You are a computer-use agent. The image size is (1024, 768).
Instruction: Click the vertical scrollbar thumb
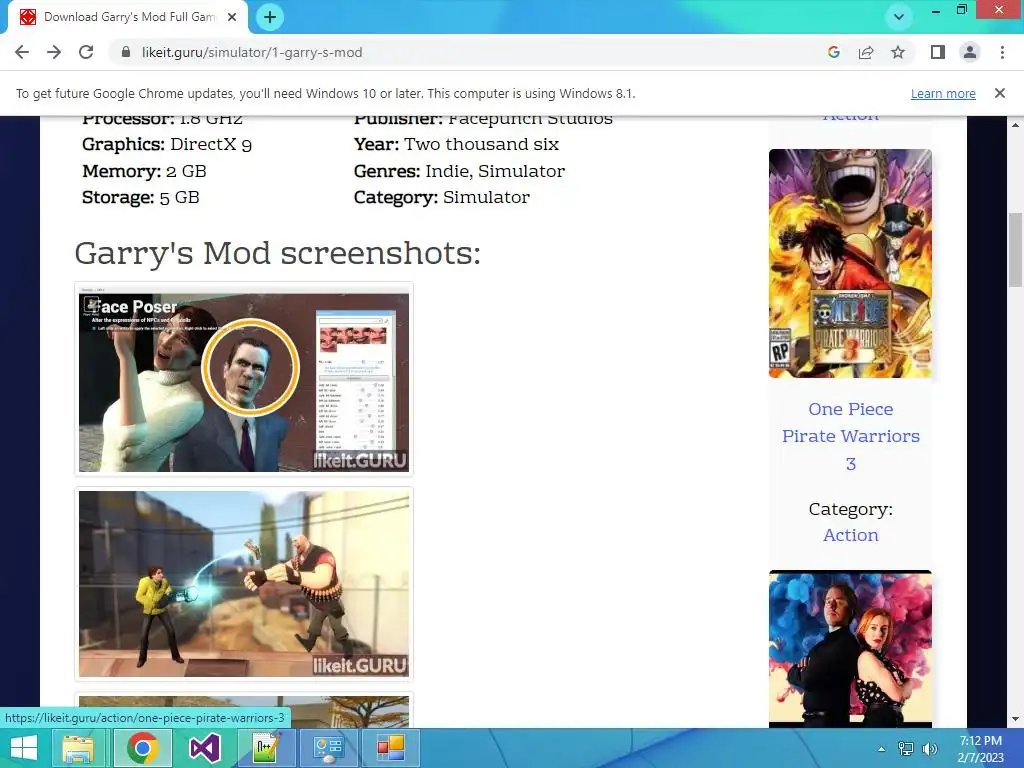tap(1015, 249)
